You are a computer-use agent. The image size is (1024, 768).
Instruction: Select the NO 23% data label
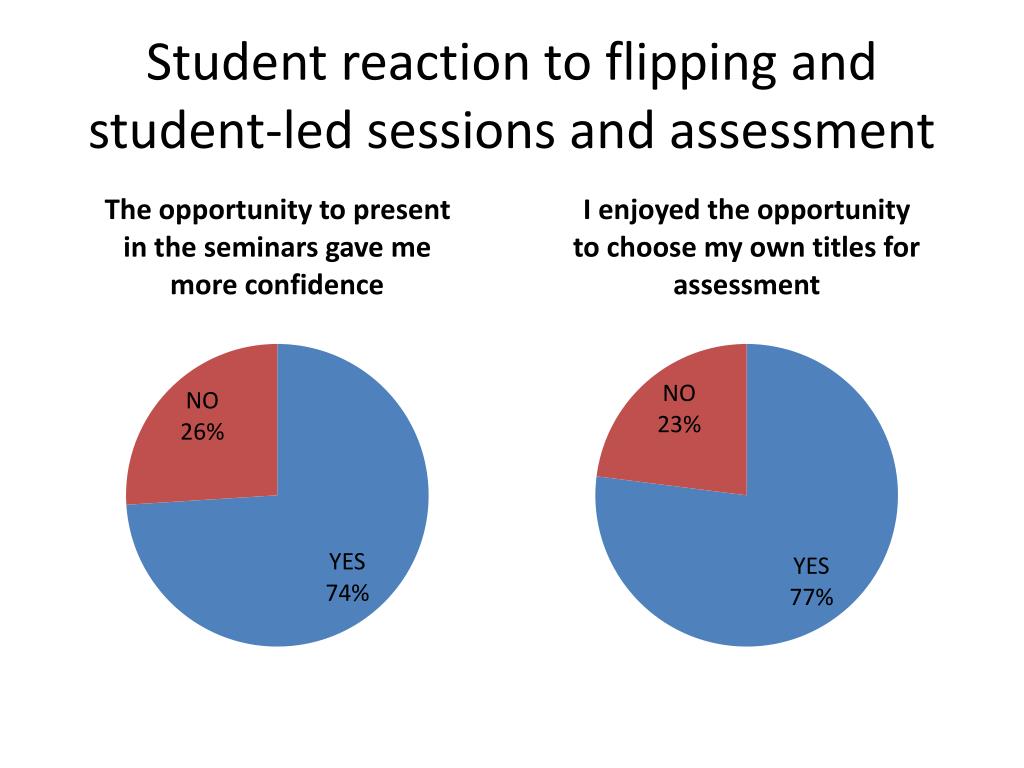point(679,409)
